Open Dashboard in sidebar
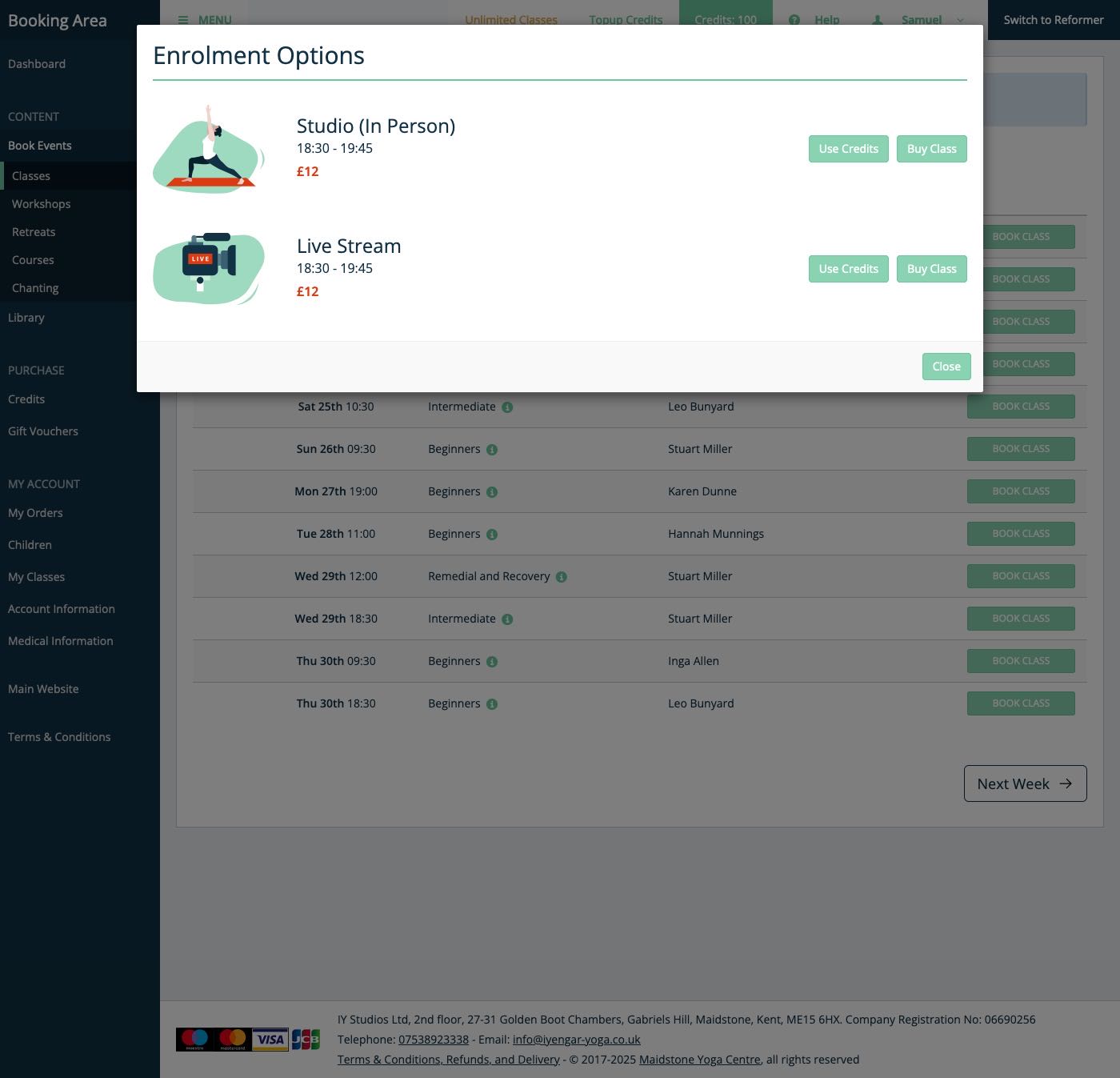 pos(37,64)
